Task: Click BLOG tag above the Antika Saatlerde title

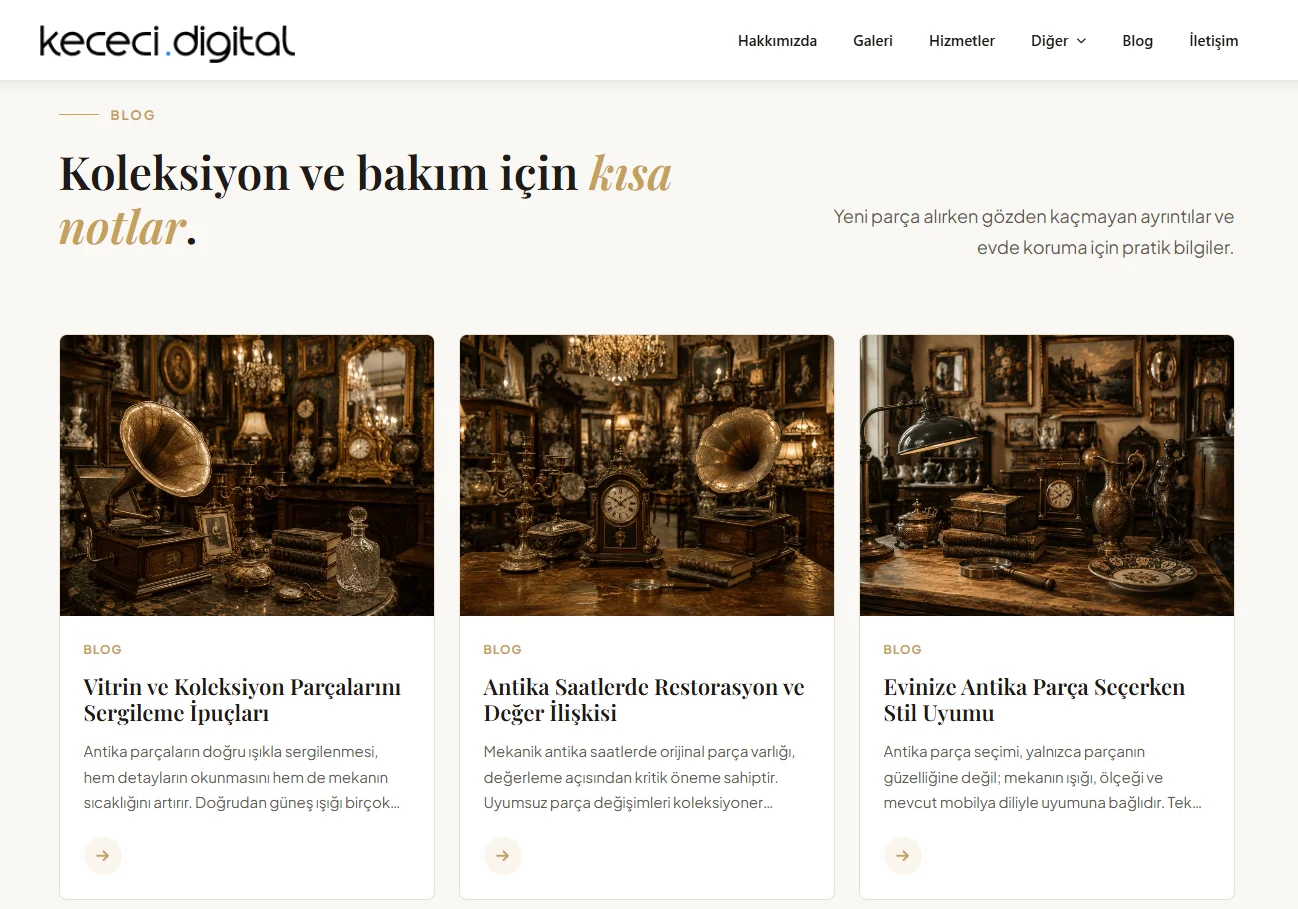Action: [x=503, y=649]
